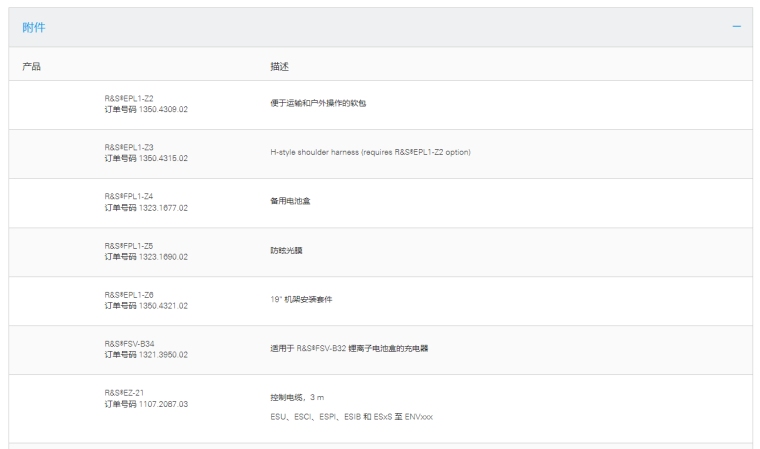Select order number 1350.4315.02
Image resolution: width=760 pixels, height=449 pixels.
click(146, 158)
